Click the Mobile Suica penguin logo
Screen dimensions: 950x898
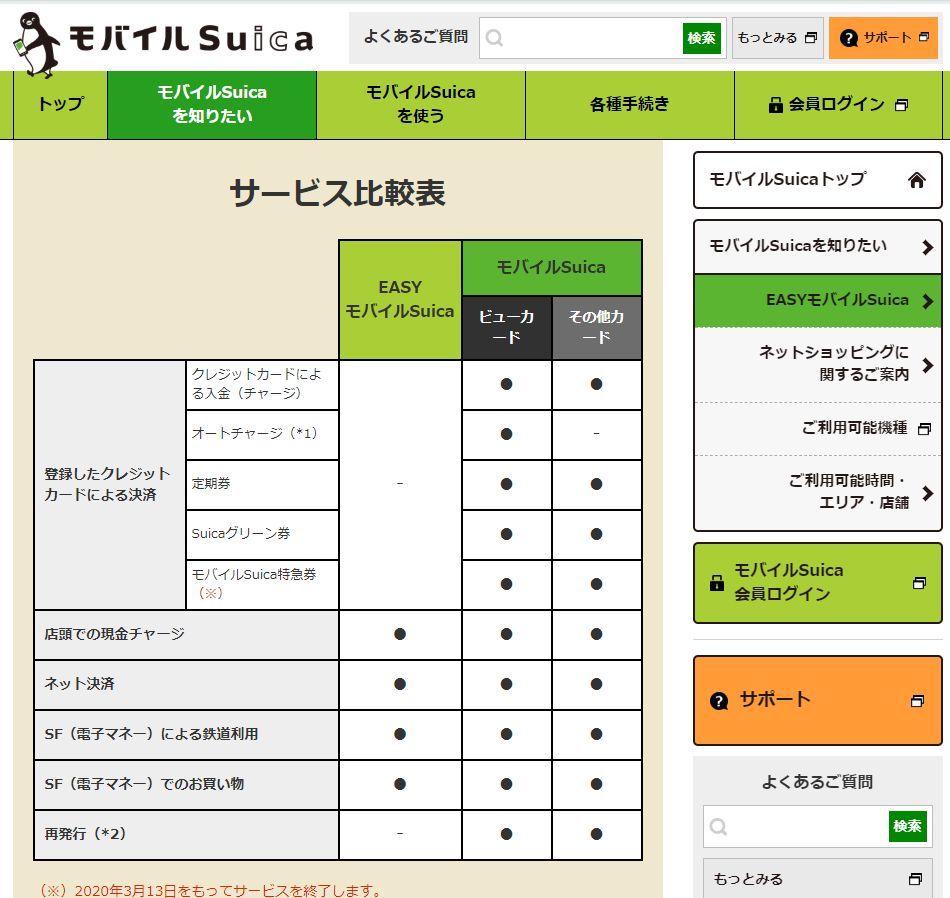36,44
